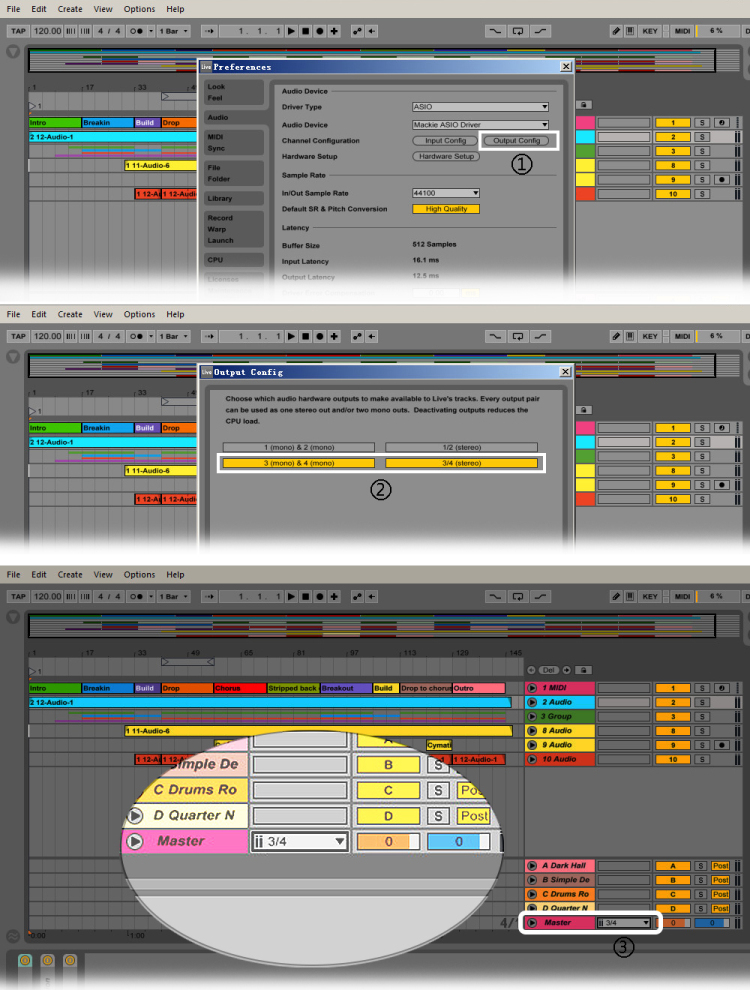The image size is (750, 990).
Task: Click the Del locator button in the bottom screenshot
Action: (x=549, y=670)
